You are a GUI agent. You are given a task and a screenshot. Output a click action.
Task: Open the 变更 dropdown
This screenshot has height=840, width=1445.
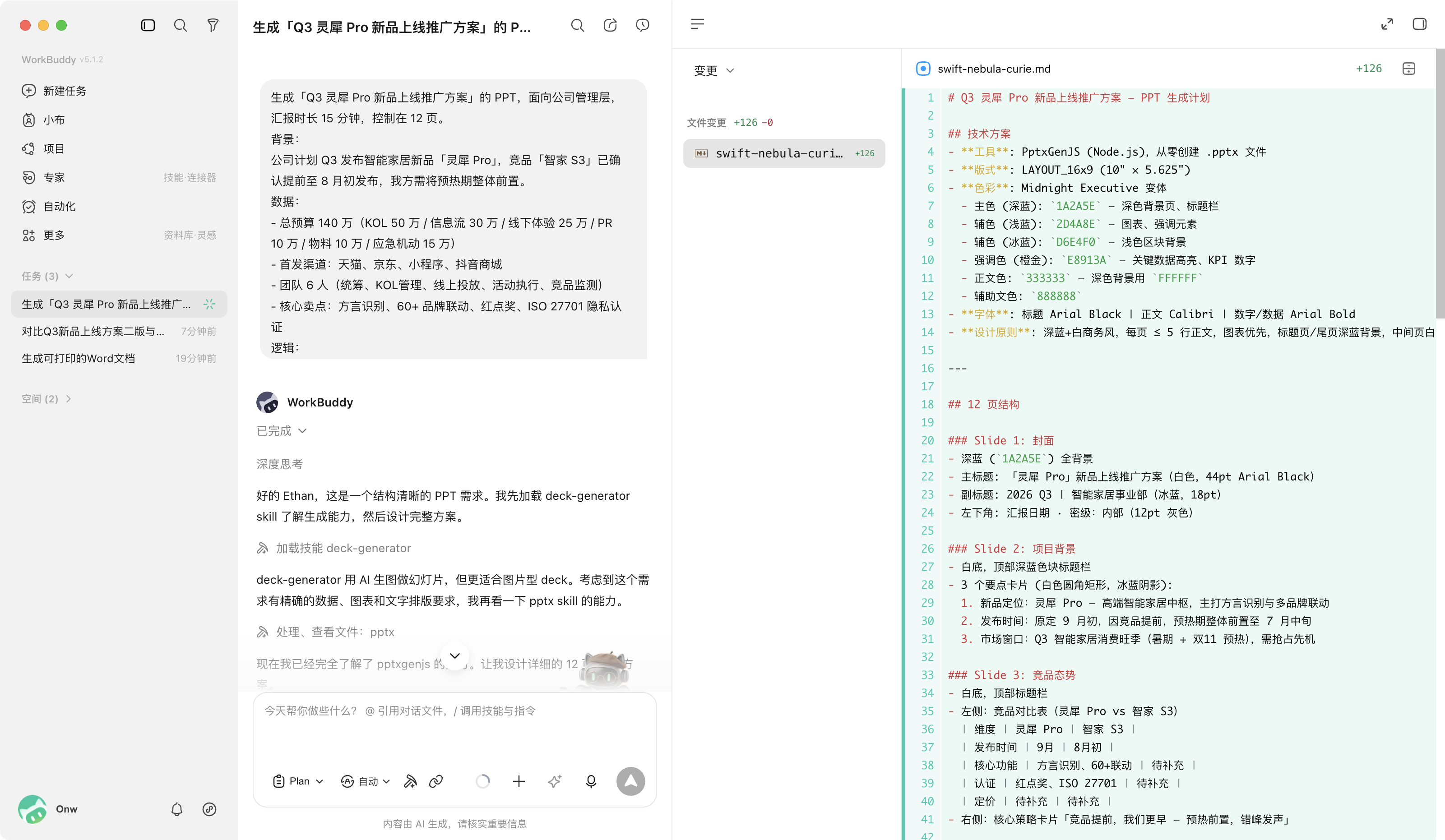click(714, 70)
